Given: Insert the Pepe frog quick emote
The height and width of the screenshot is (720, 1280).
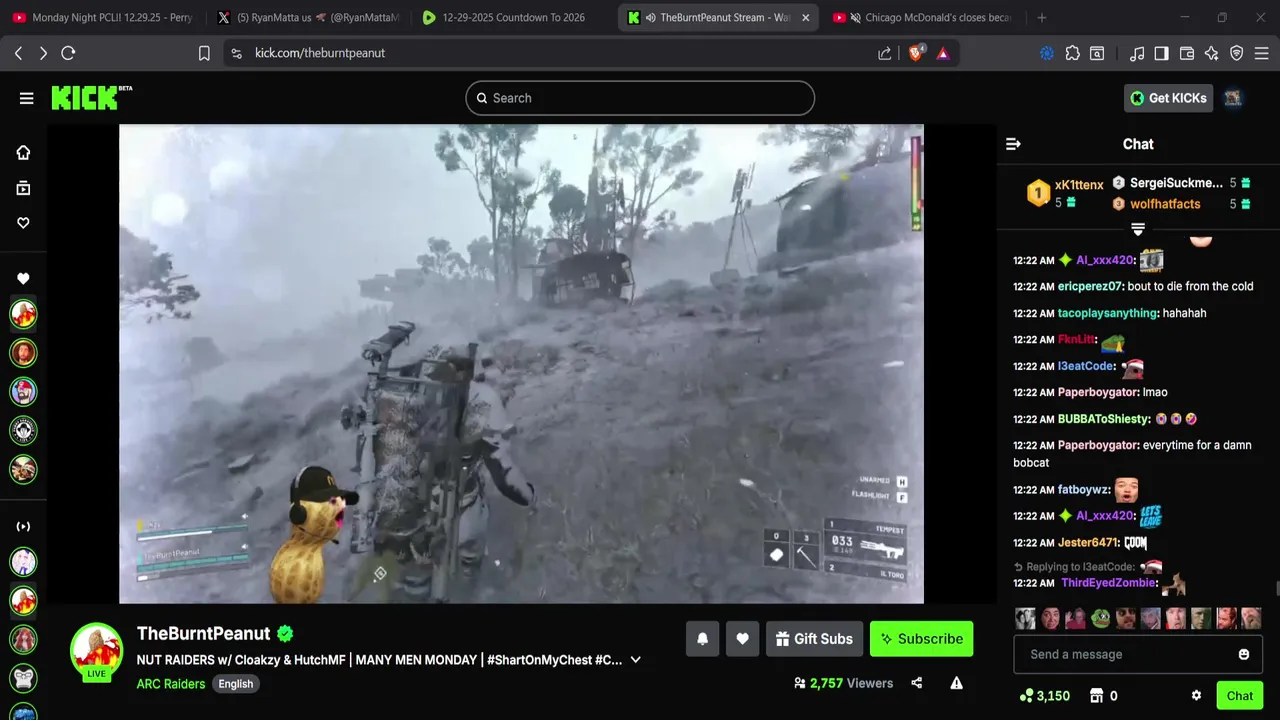Looking at the screenshot, I should point(1101,618).
